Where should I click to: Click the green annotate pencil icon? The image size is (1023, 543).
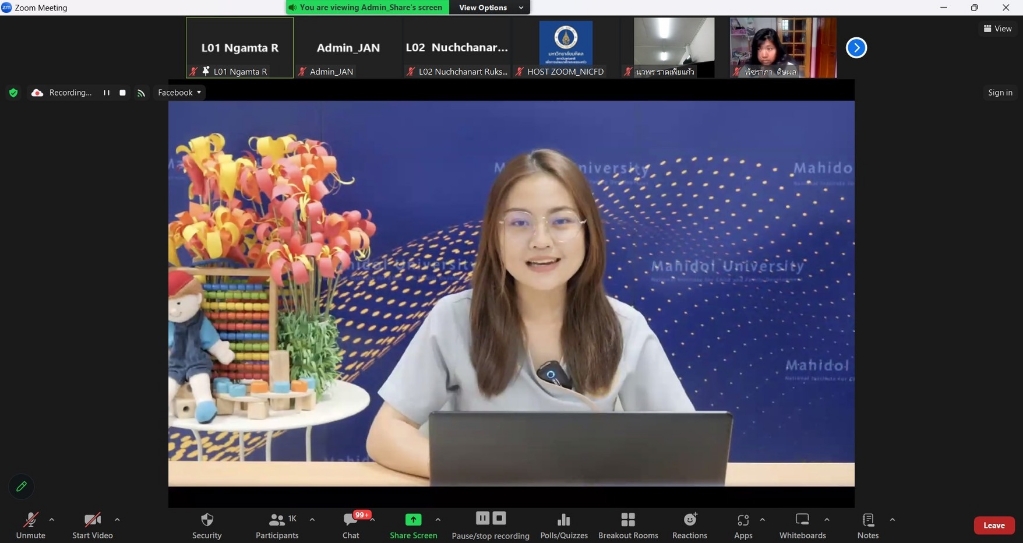click(22, 486)
